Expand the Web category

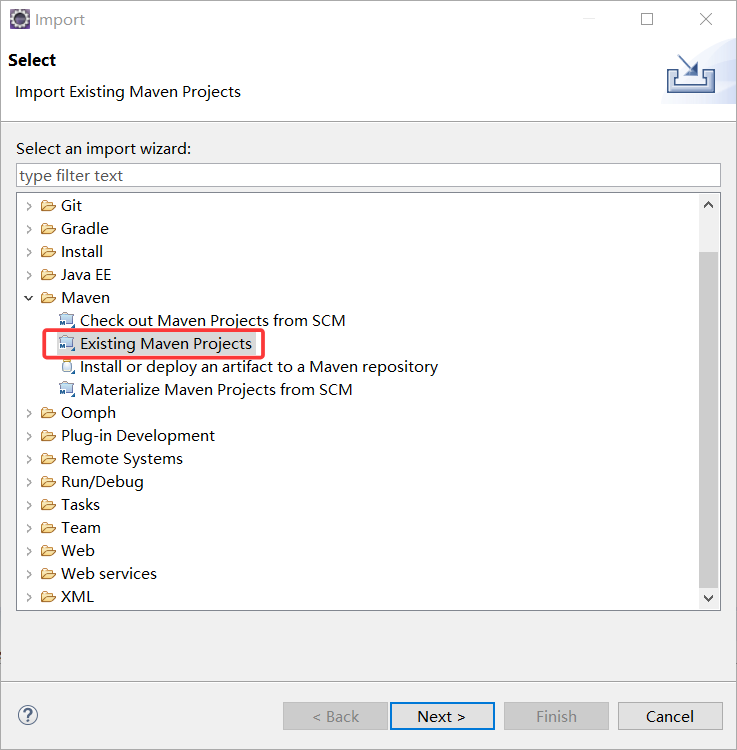pyautogui.click(x=29, y=551)
